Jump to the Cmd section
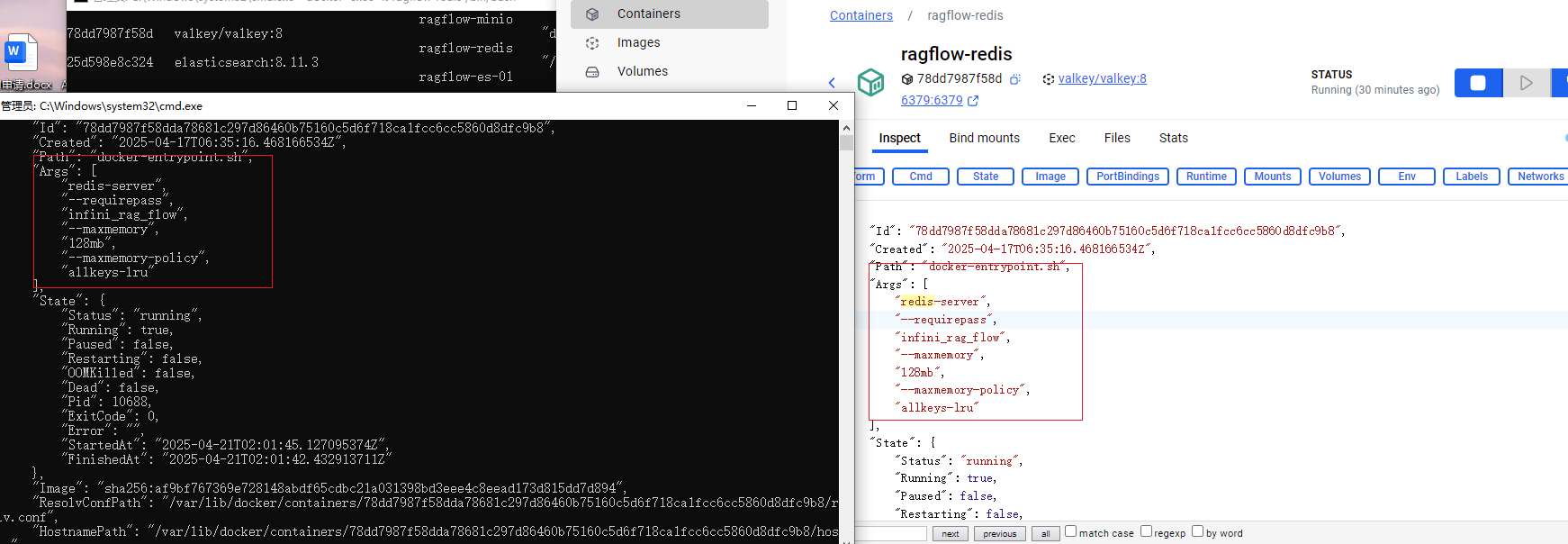1568x544 pixels. (x=921, y=177)
